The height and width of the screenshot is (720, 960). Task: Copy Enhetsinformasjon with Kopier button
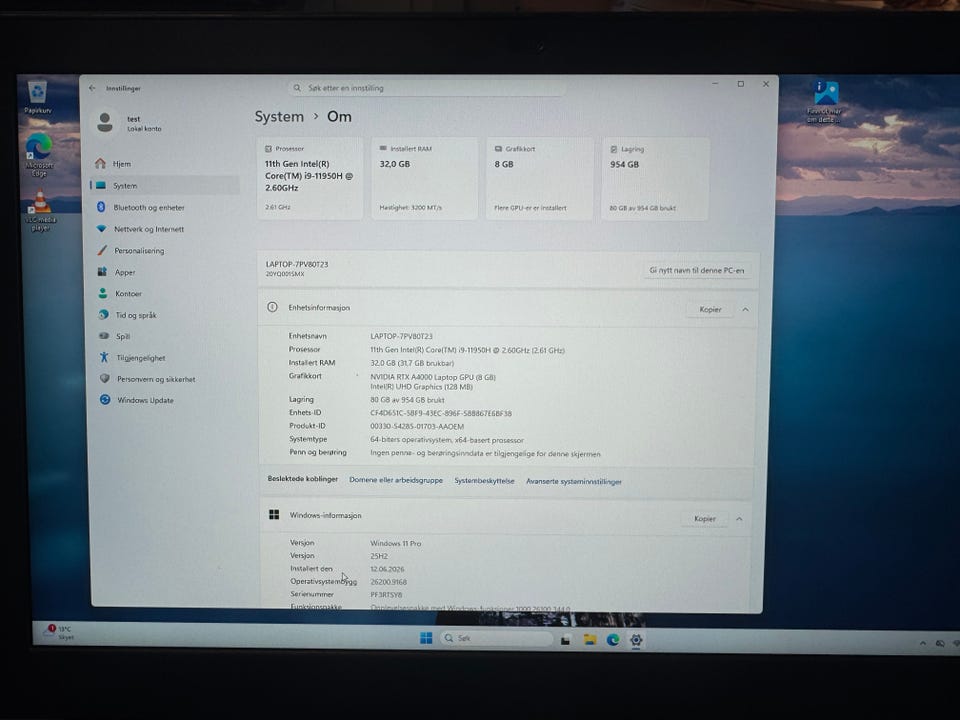coord(710,309)
